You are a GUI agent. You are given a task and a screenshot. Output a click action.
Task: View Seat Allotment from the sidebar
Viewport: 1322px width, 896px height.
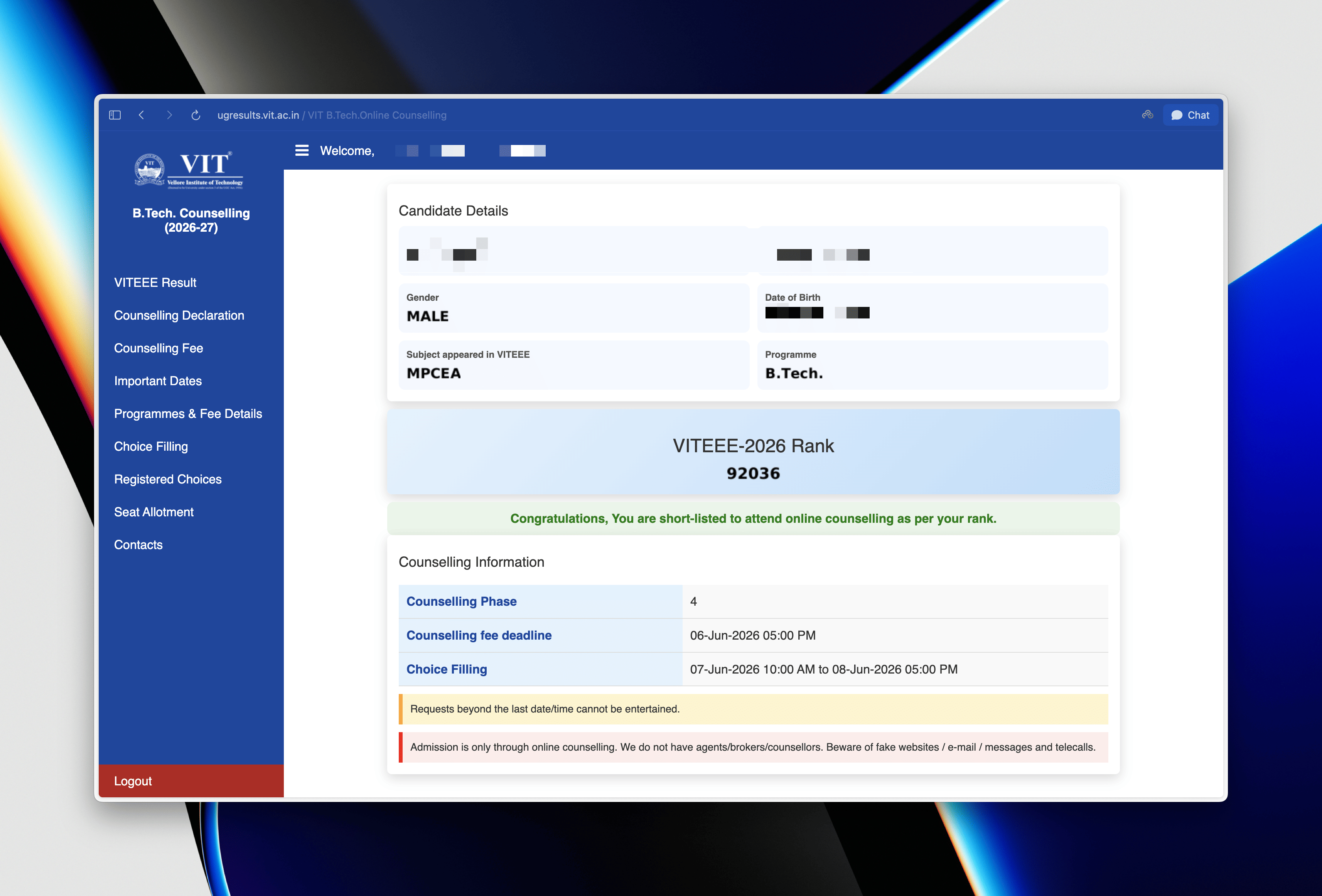(154, 512)
